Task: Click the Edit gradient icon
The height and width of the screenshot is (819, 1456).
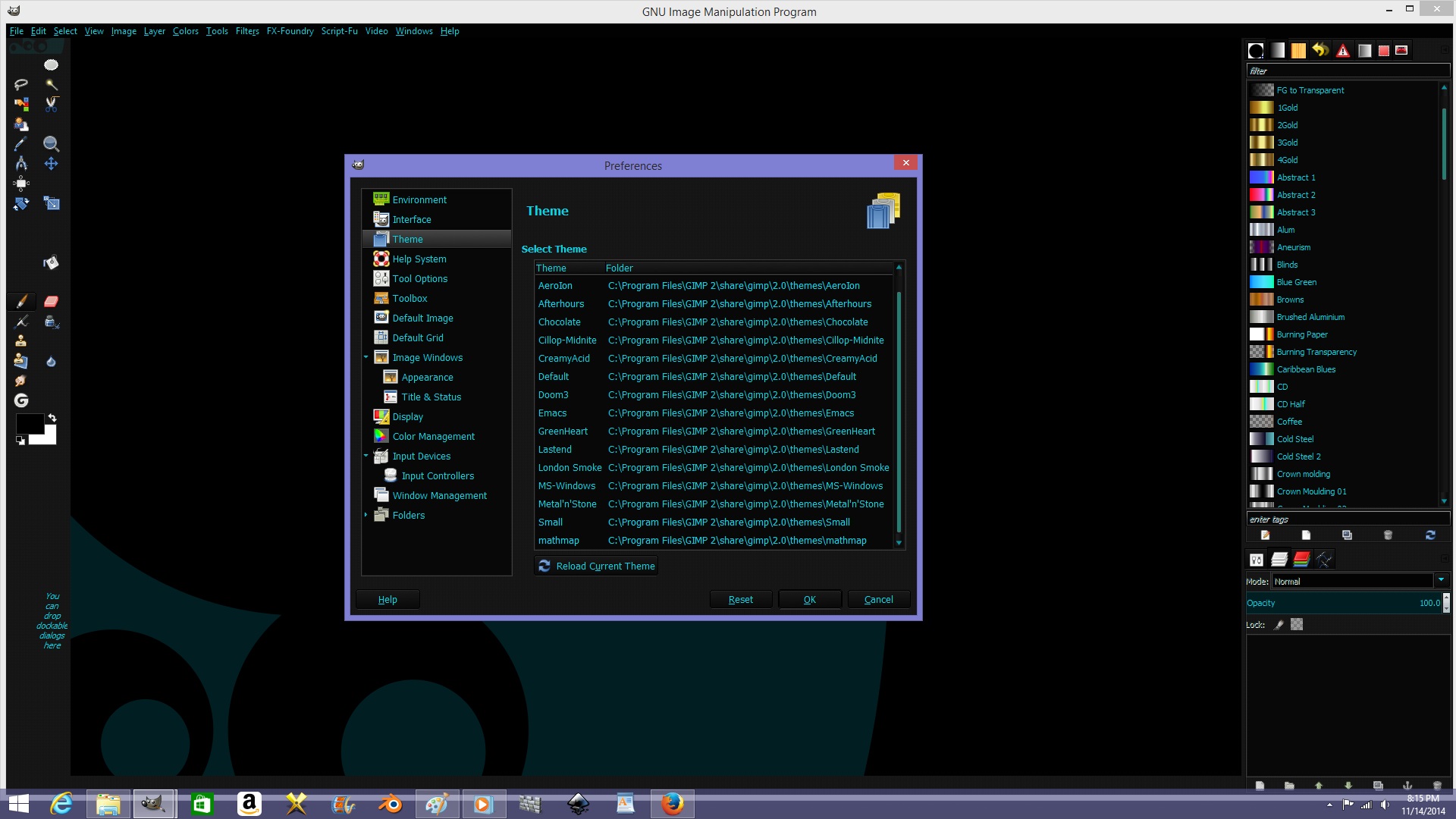Action: point(1265,535)
